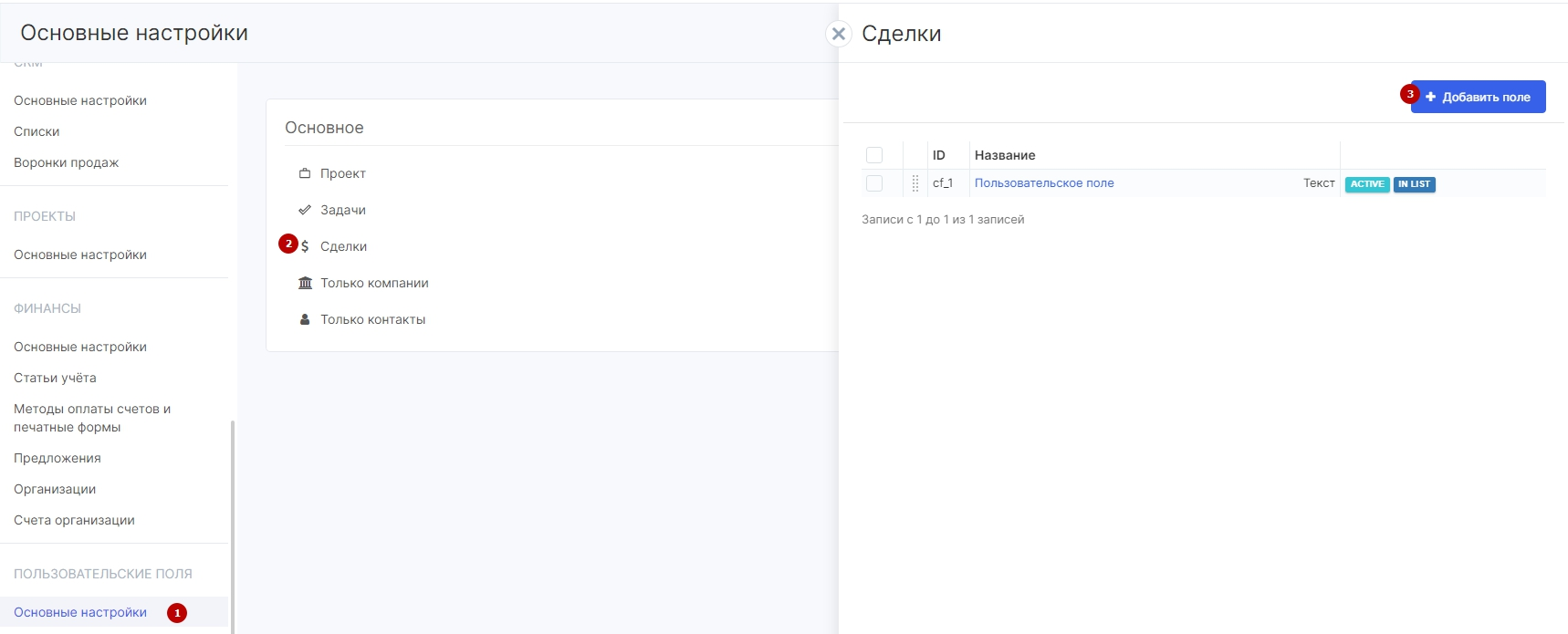The width and height of the screenshot is (1568, 634).
Task: Click the ID column header
Action: point(938,155)
